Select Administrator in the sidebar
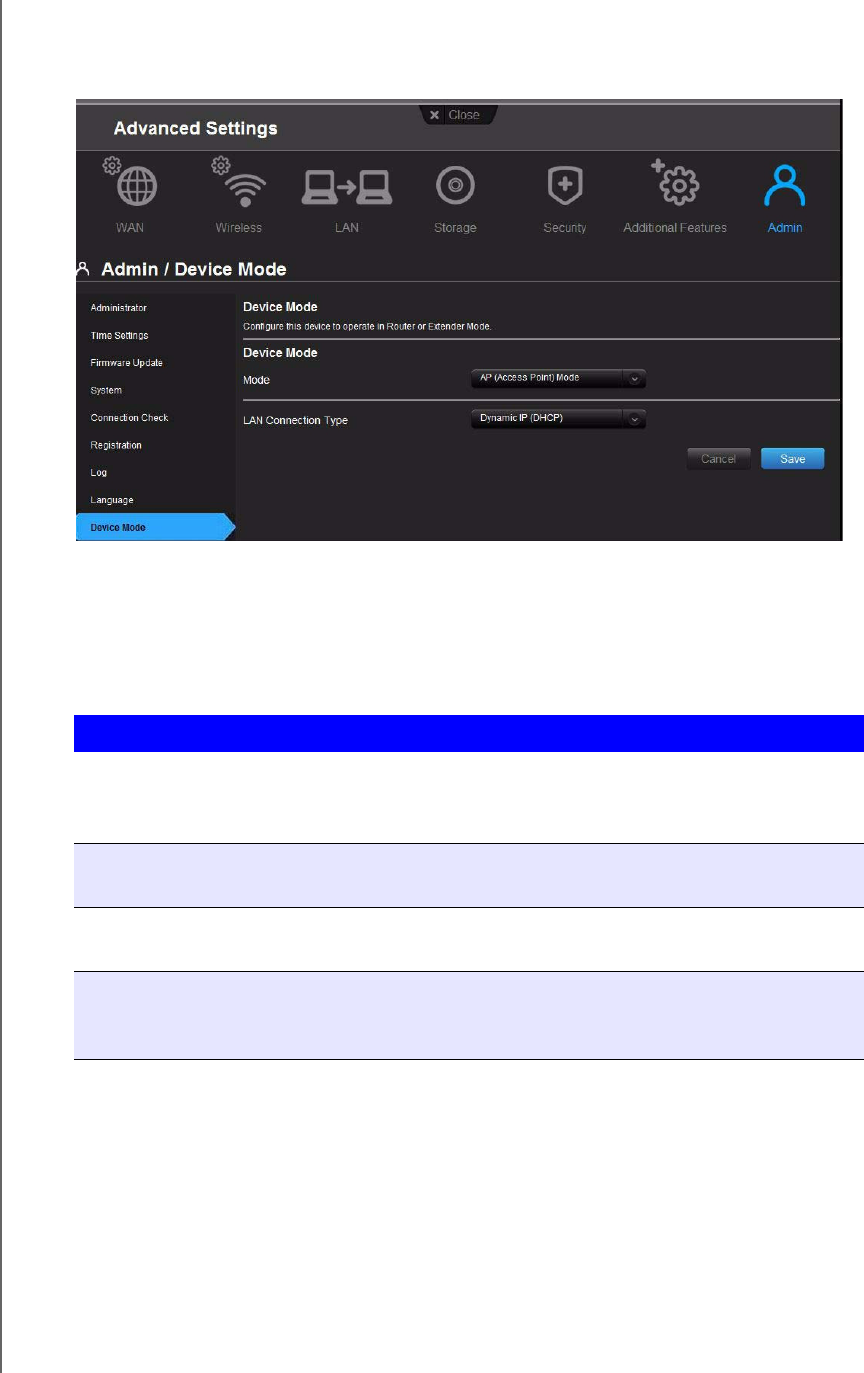 [118, 308]
